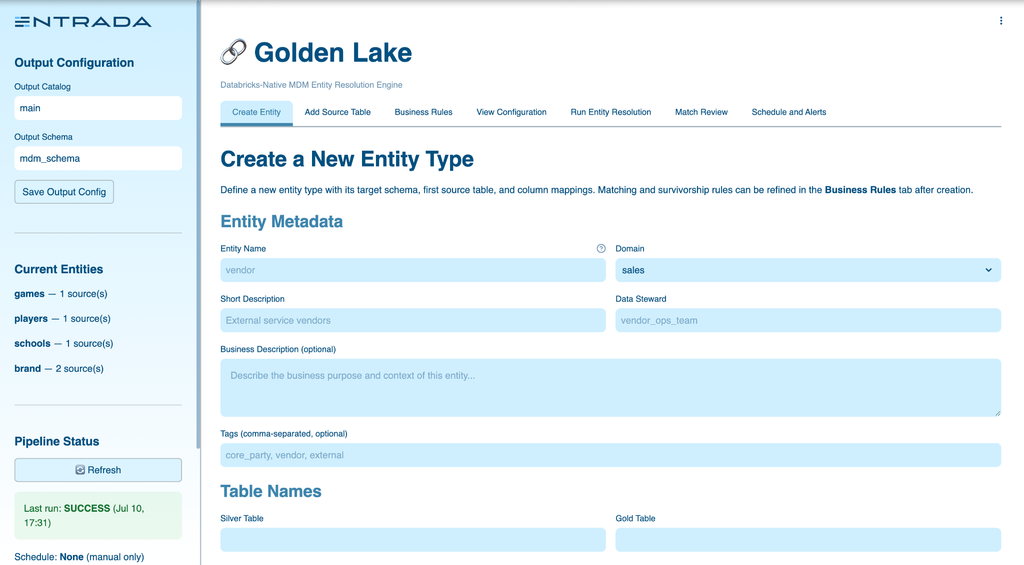Go to the Business Rules tab
Viewport: 1024px width, 565px height.
click(423, 112)
